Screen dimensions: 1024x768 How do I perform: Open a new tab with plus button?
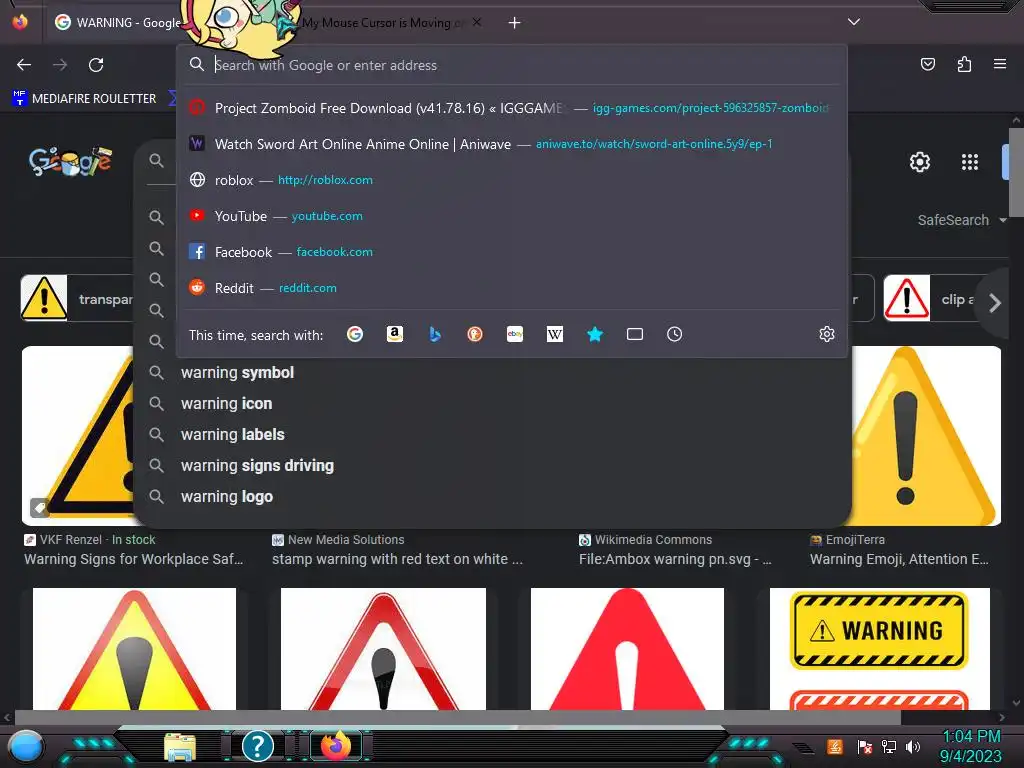515,23
